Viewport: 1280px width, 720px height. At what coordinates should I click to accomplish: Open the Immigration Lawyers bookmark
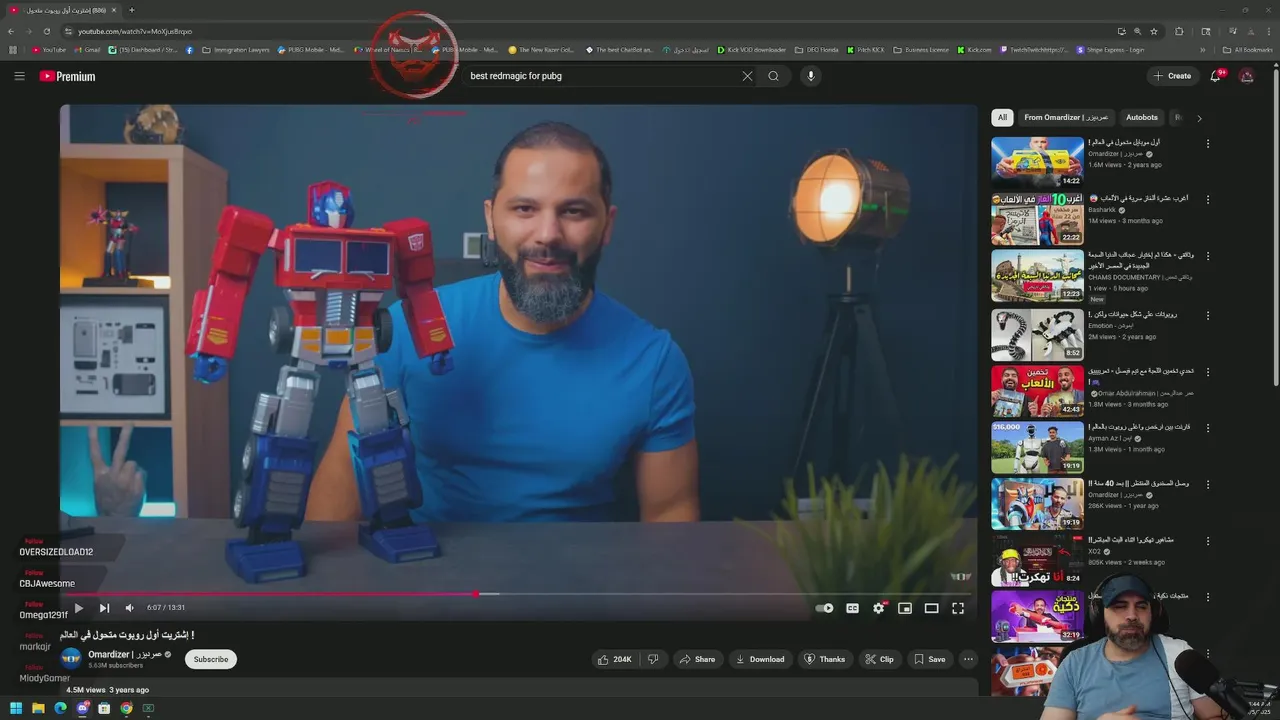coord(234,50)
